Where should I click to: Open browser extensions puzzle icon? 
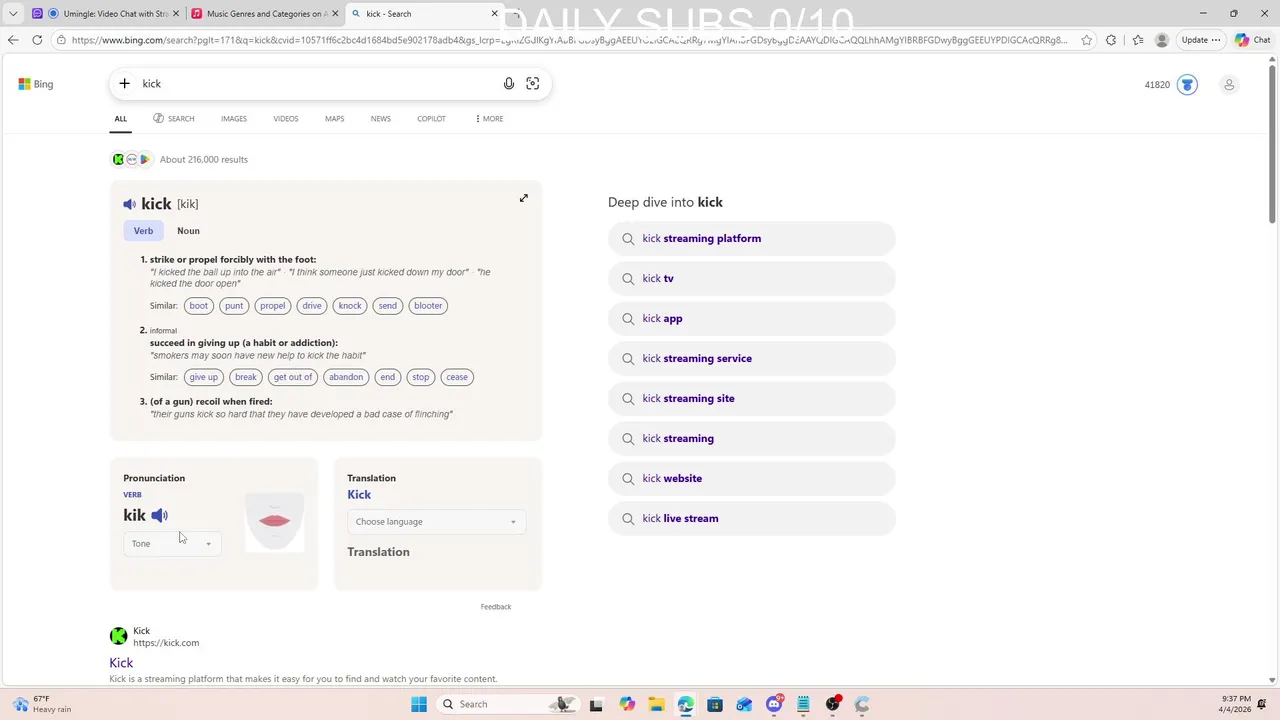[x=1111, y=40]
